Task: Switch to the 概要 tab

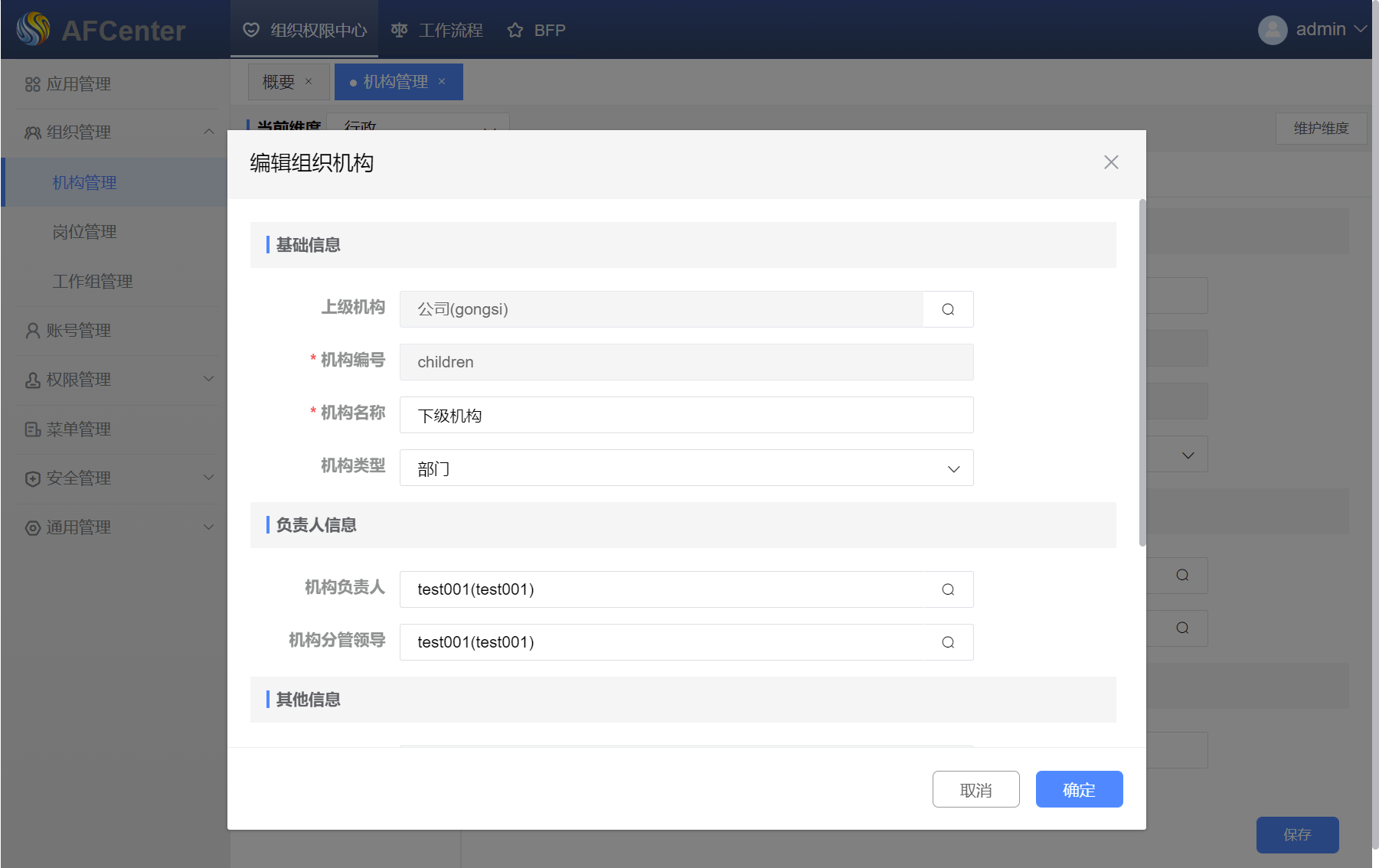Action: click(x=279, y=82)
